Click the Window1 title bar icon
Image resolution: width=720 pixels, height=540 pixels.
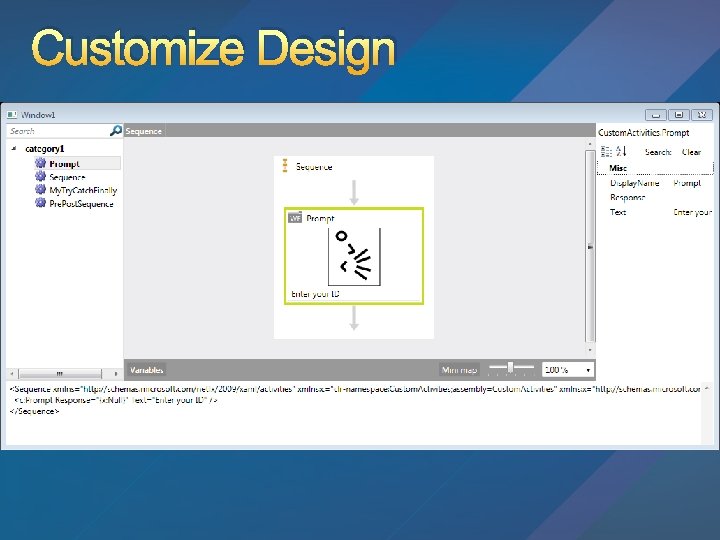[x=12, y=115]
